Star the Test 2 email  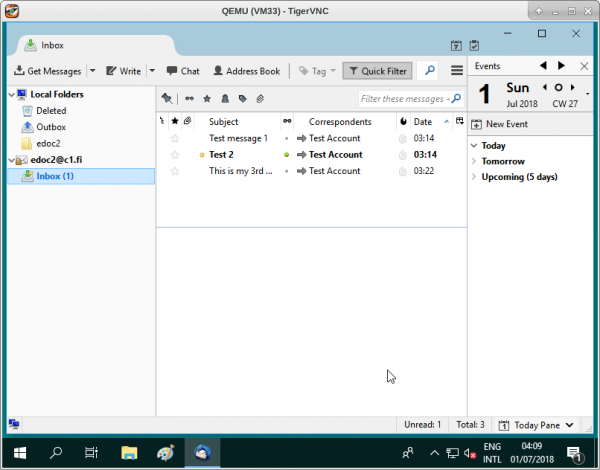(175, 155)
